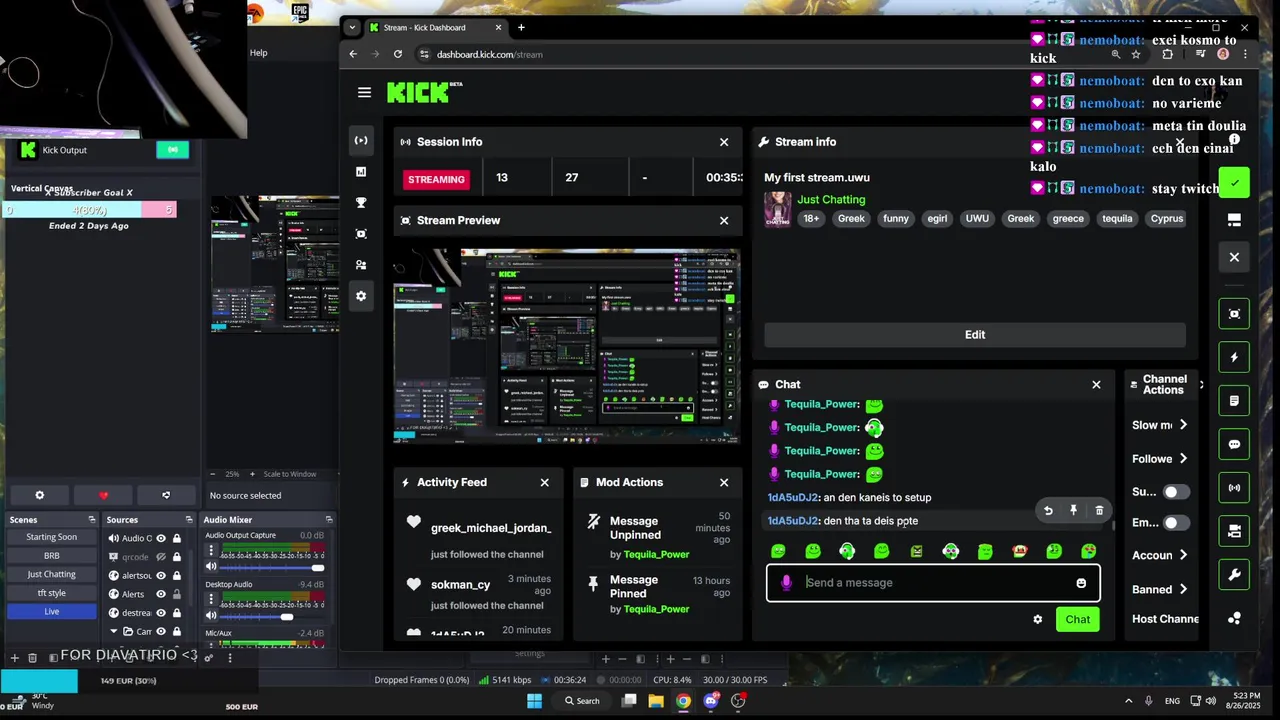The width and height of the screenshot is (1280, 720).
Task: Hide the Audio Output Capture source
Action: [161, 538]
